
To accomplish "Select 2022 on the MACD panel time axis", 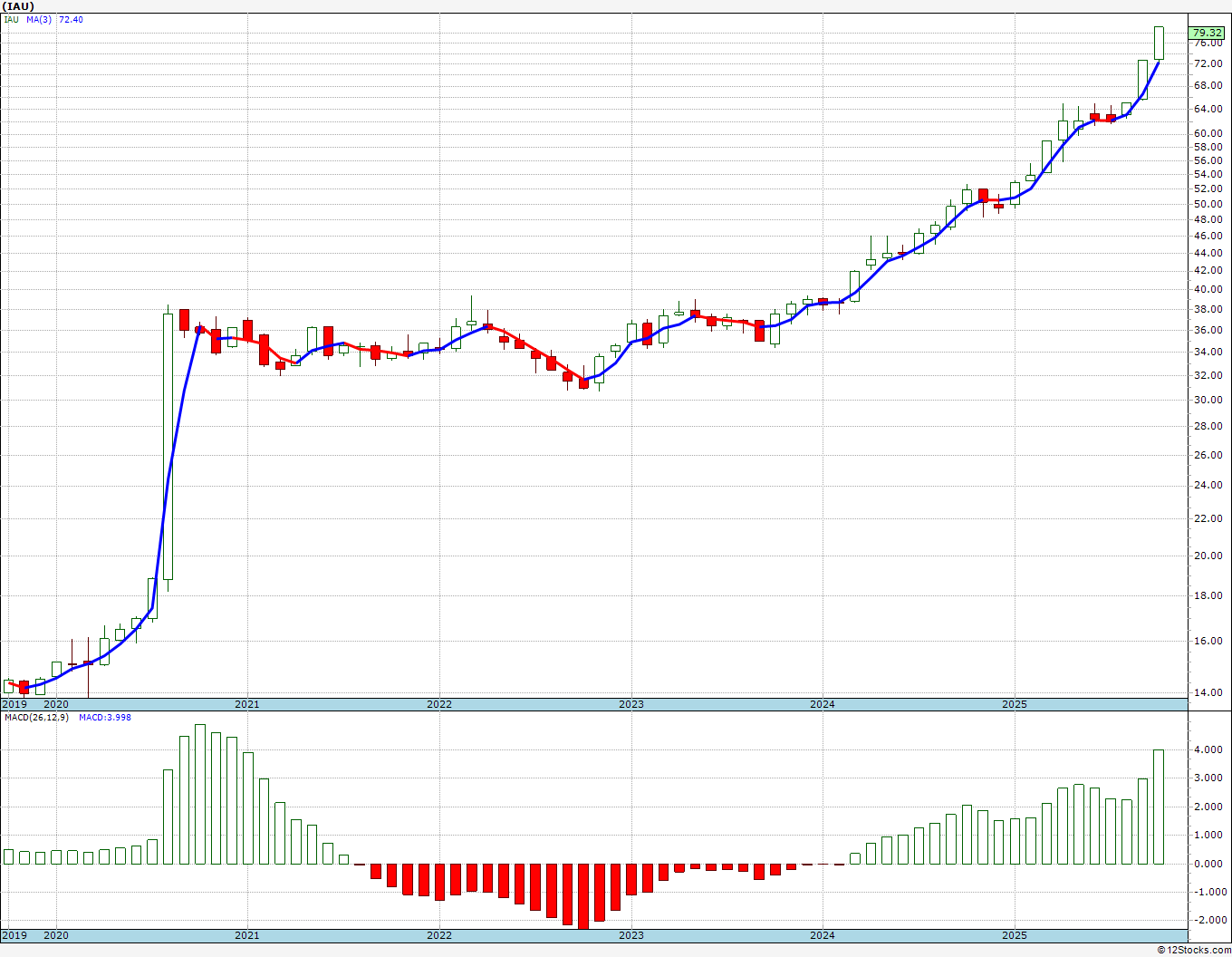I will 439,935.
